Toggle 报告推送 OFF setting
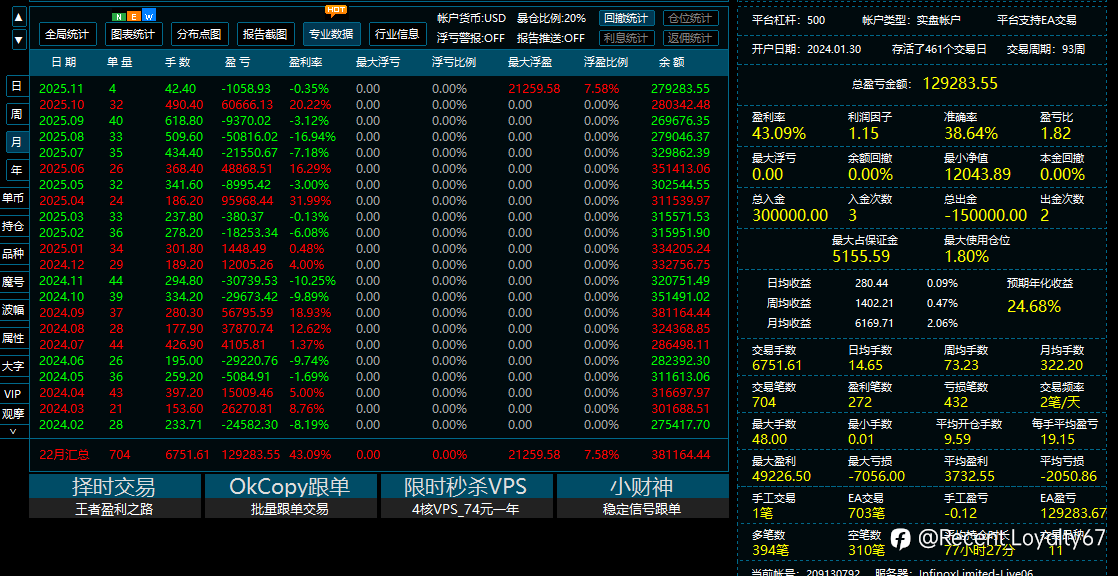The height and width of the screenshot is (576, 1118). pos(550,38)
